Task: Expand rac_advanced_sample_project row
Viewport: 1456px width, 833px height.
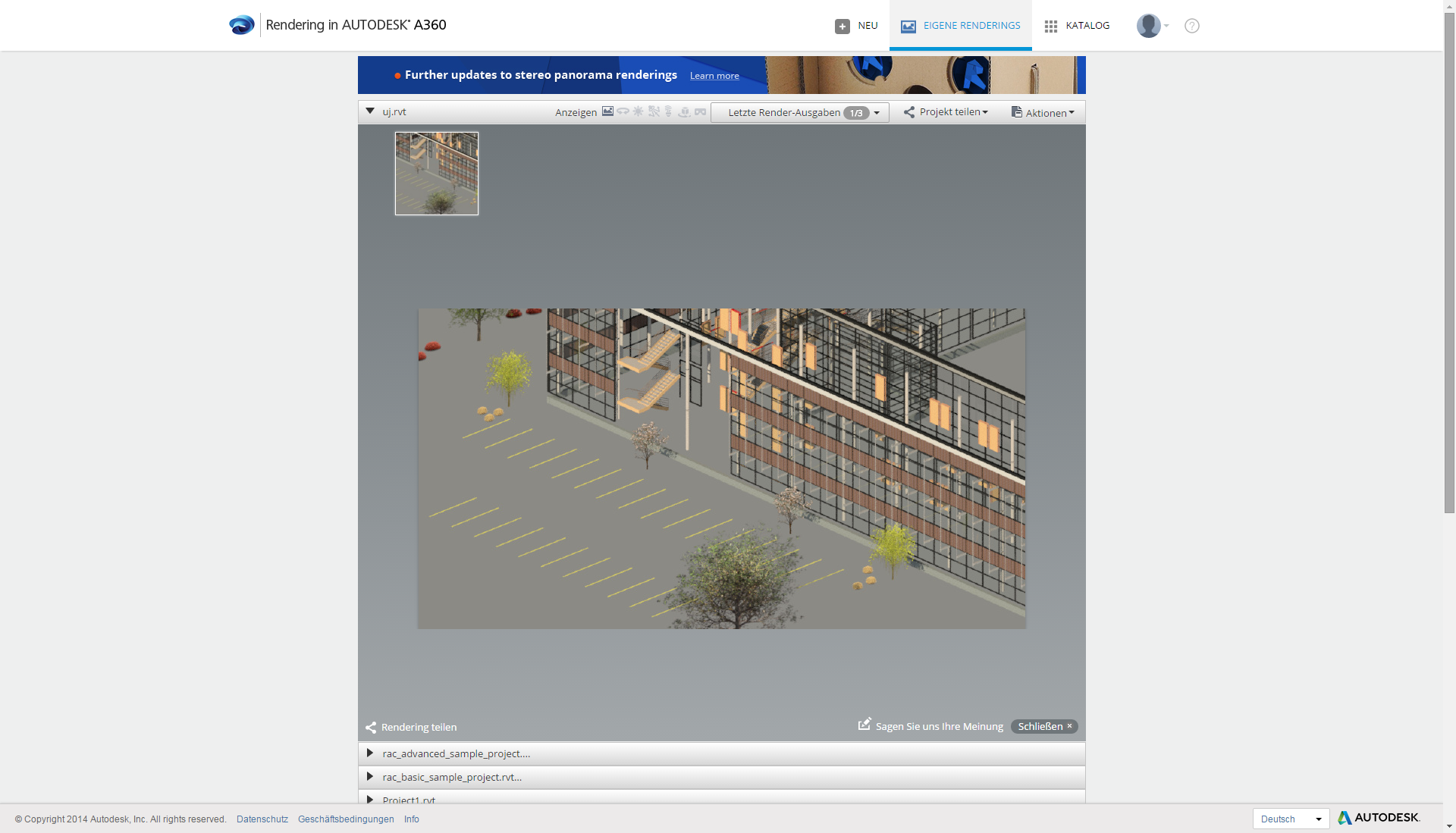Action: pyautogui.click(x=370, y=753)
